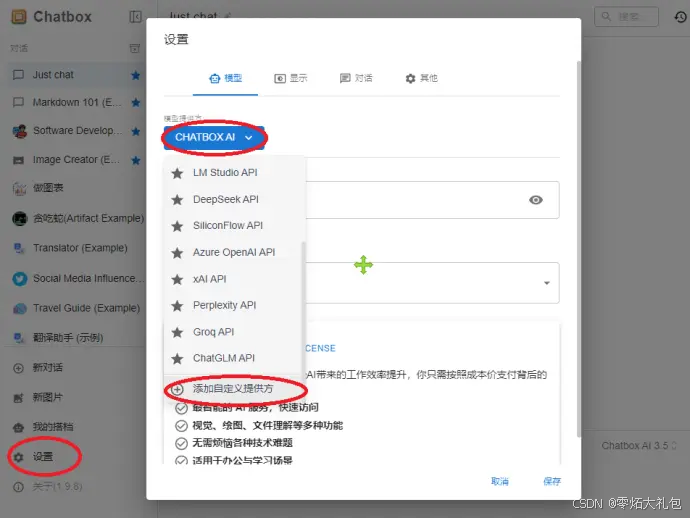Screen dimensions: 690x518
Task: Click star icon beside Azure OpenAI API
Action: coord(177,253)
